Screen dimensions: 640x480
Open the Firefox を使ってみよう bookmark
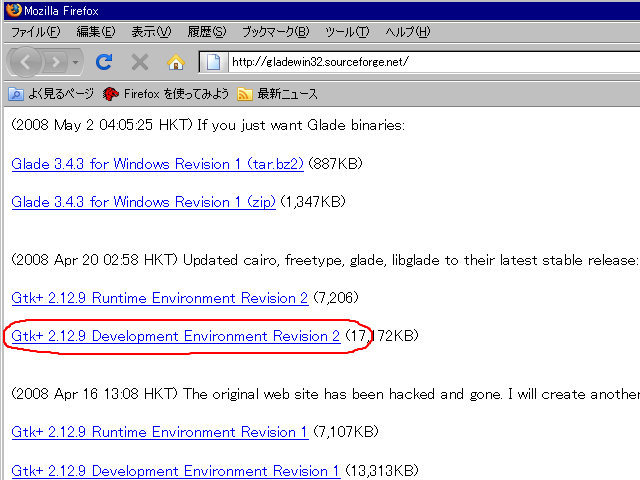[166, 94]
